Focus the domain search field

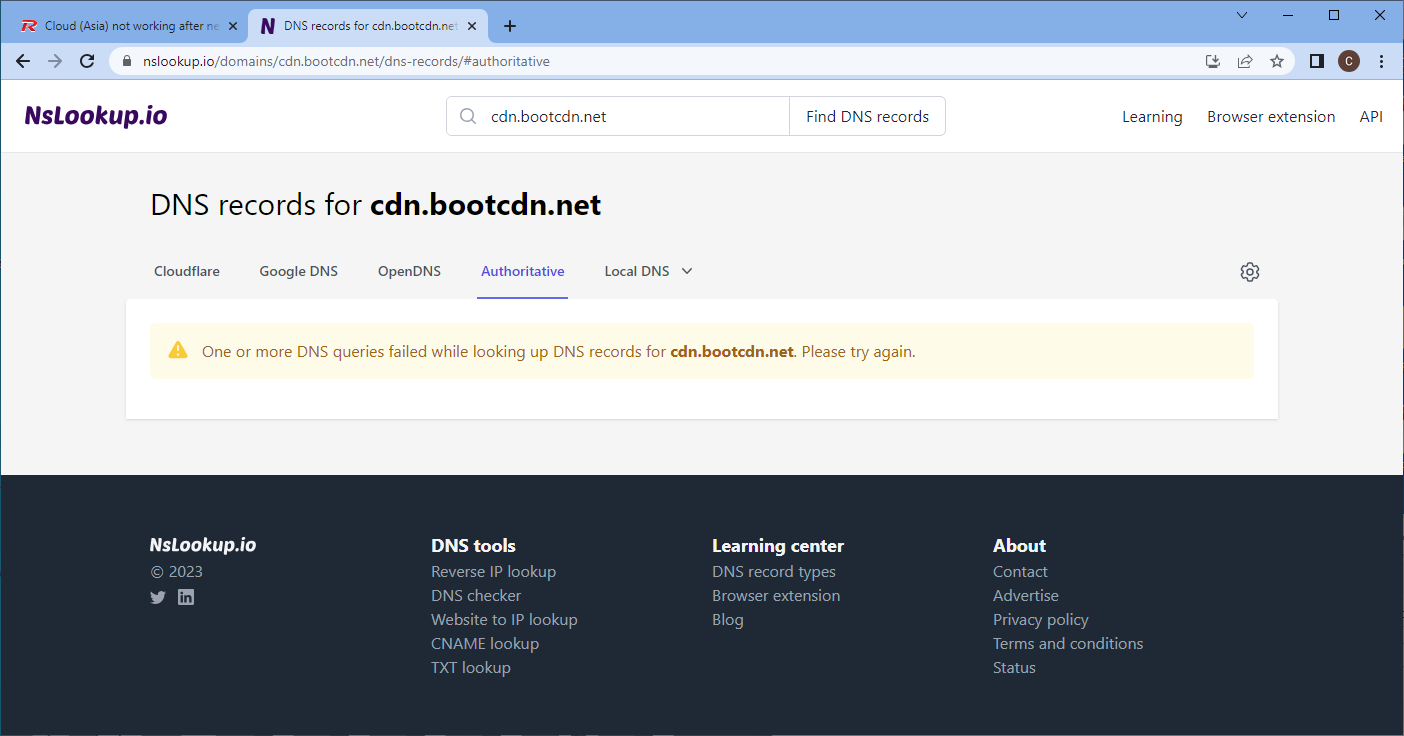point(618,116)
